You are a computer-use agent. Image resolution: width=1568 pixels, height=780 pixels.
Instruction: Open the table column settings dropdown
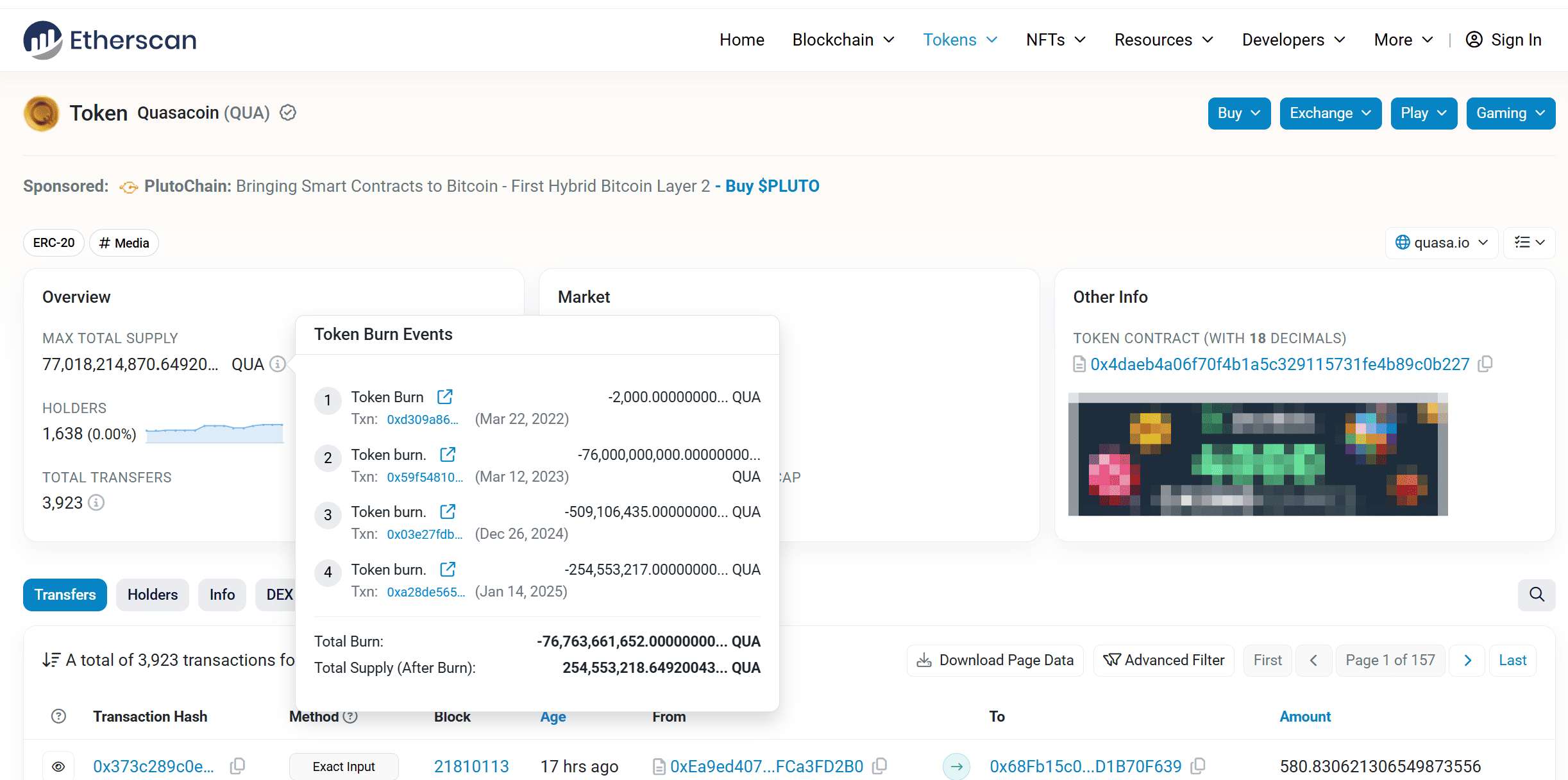click(1529, 242)
